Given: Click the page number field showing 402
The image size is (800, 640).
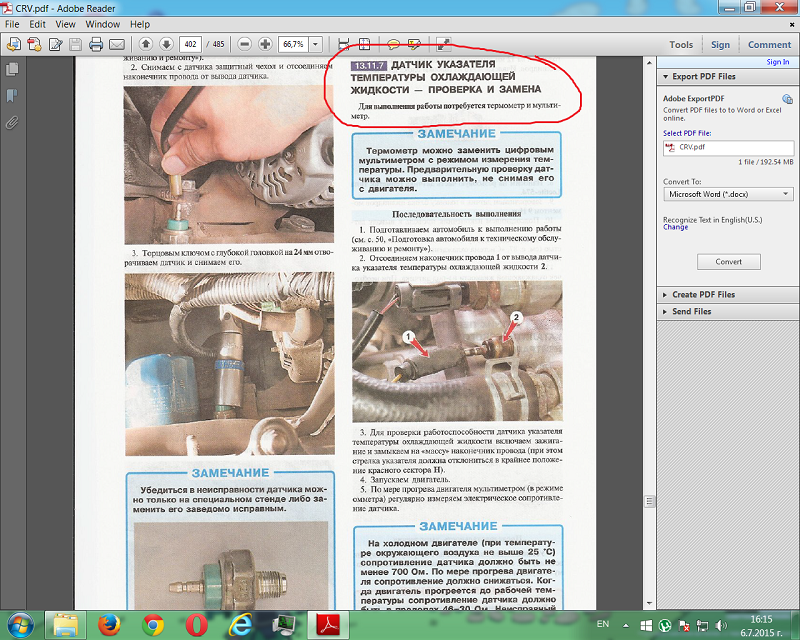Looking at the screenshot, I should [191, 44].
